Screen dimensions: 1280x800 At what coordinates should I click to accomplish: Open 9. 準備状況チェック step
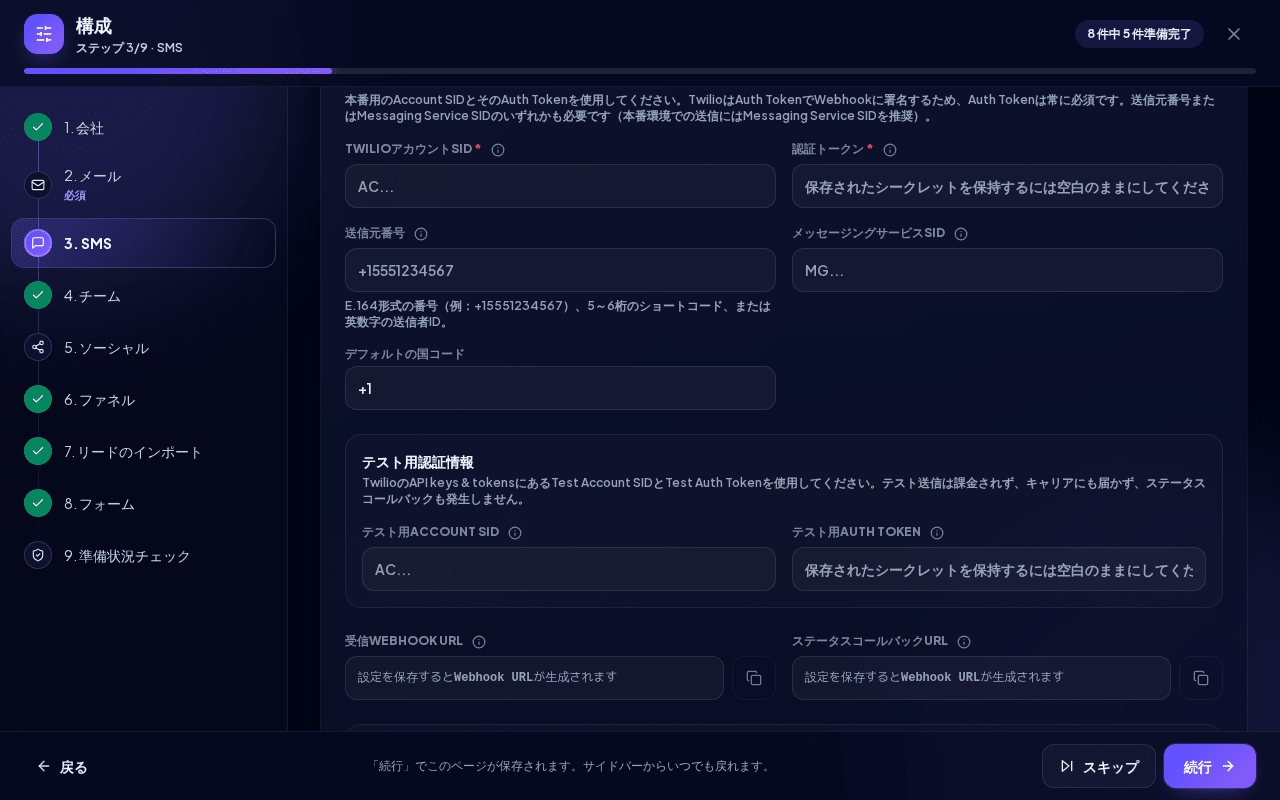point(143,556)
